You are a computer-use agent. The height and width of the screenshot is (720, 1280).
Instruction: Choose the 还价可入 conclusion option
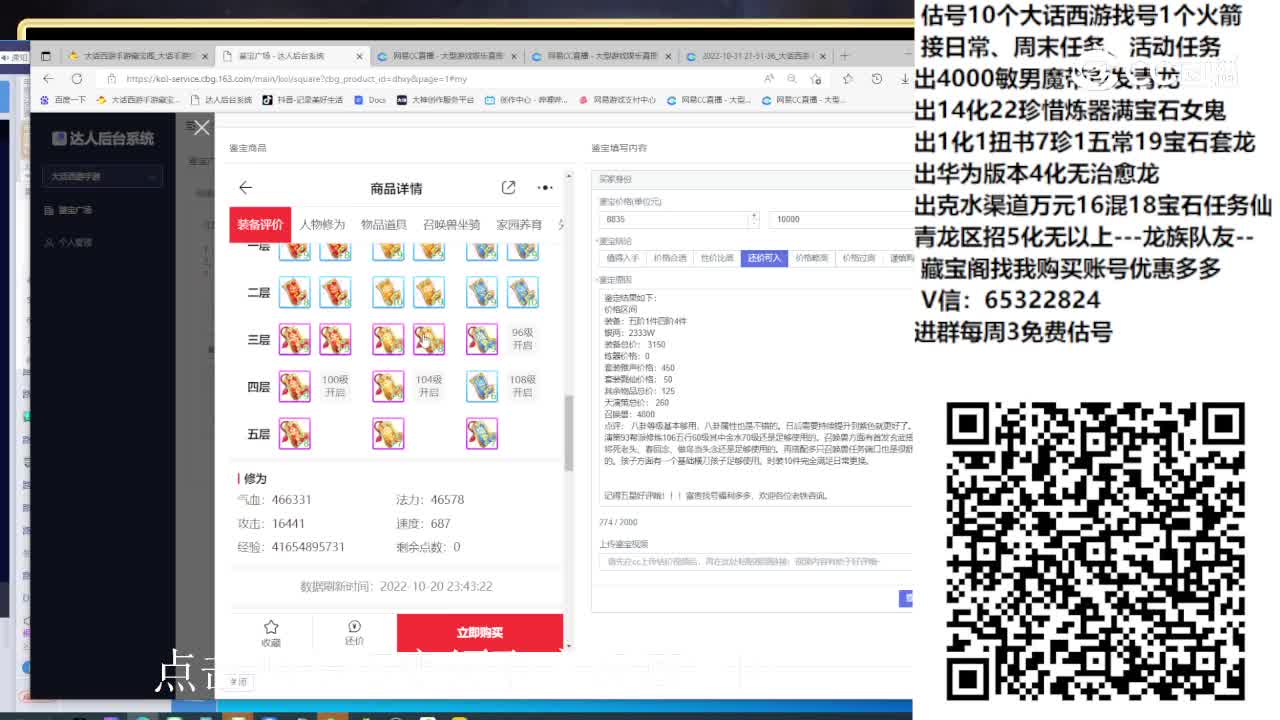[x=764, y=258]
